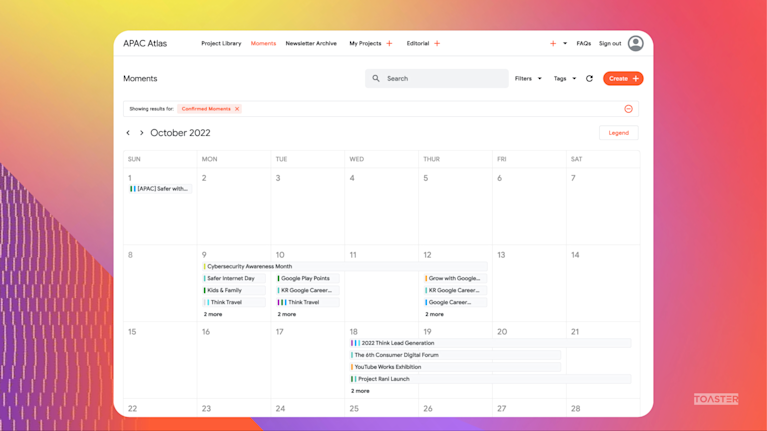The height and width of the screenshot is (431, 767).
Task: Expand 2 more events on the 18th
Action: (x=360, y=391)
